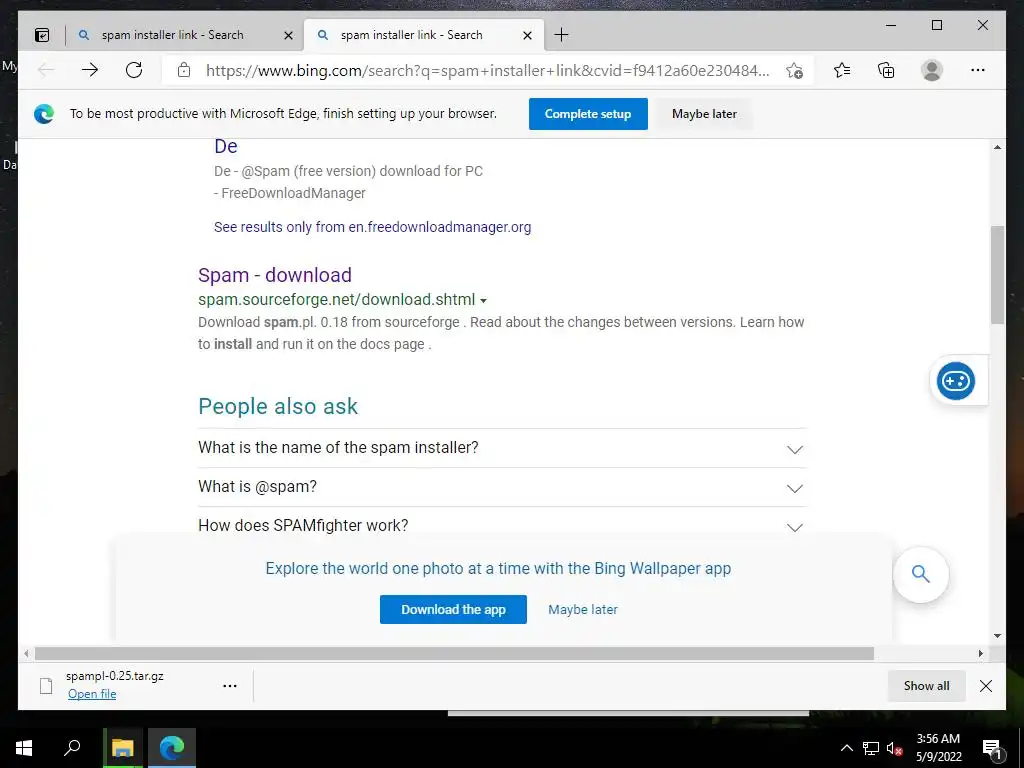1024x768 pixels.
Task: Go forward with the arrow button
Action: (x=89, y=70)
